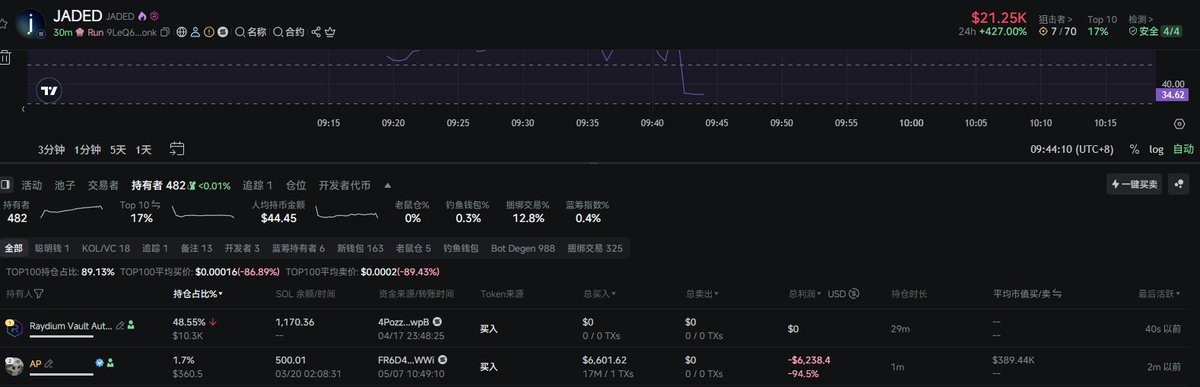Click the orange warning circle icon

pyautogui.click(x=209, y=32)
